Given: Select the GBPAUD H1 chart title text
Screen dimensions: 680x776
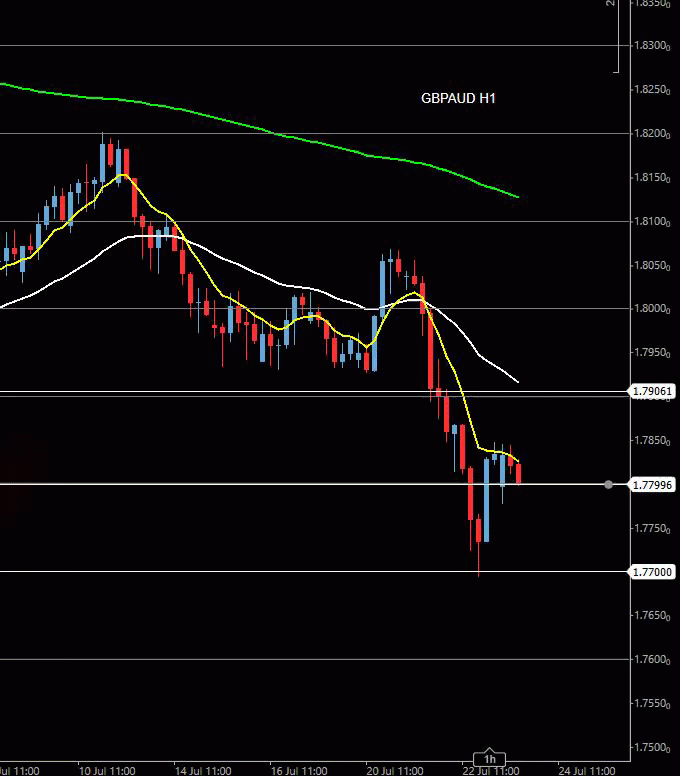Looking at the screenshot, I should [x=458, y=98].
